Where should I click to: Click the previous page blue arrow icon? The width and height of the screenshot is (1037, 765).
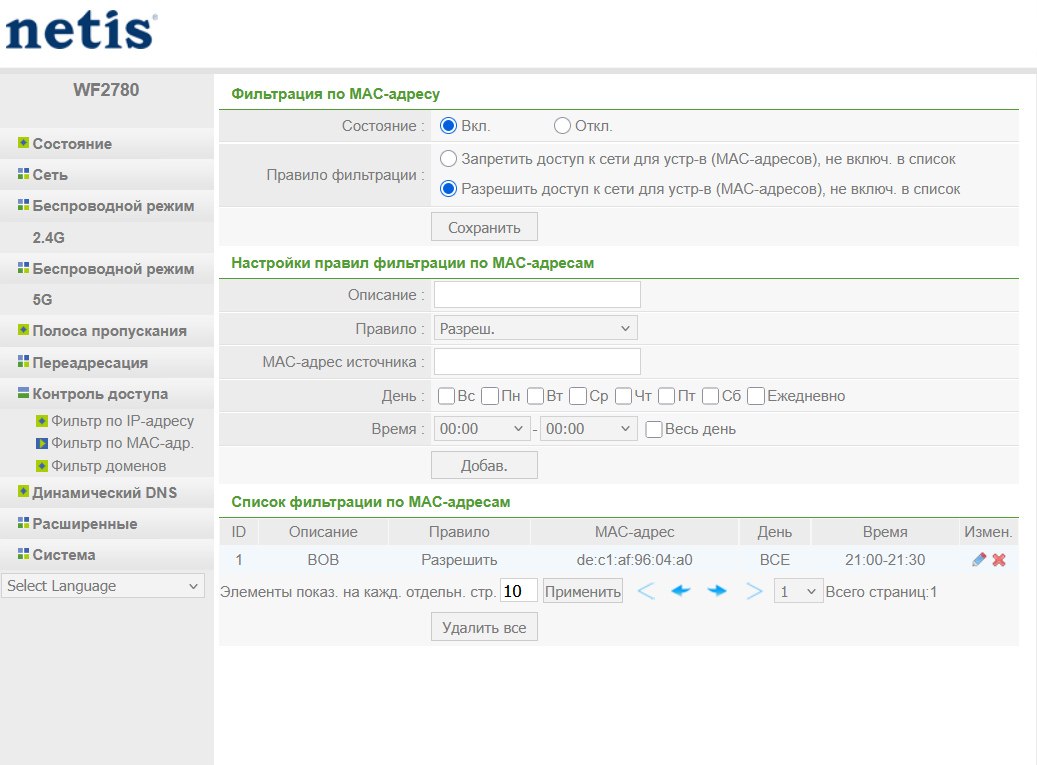681,591
